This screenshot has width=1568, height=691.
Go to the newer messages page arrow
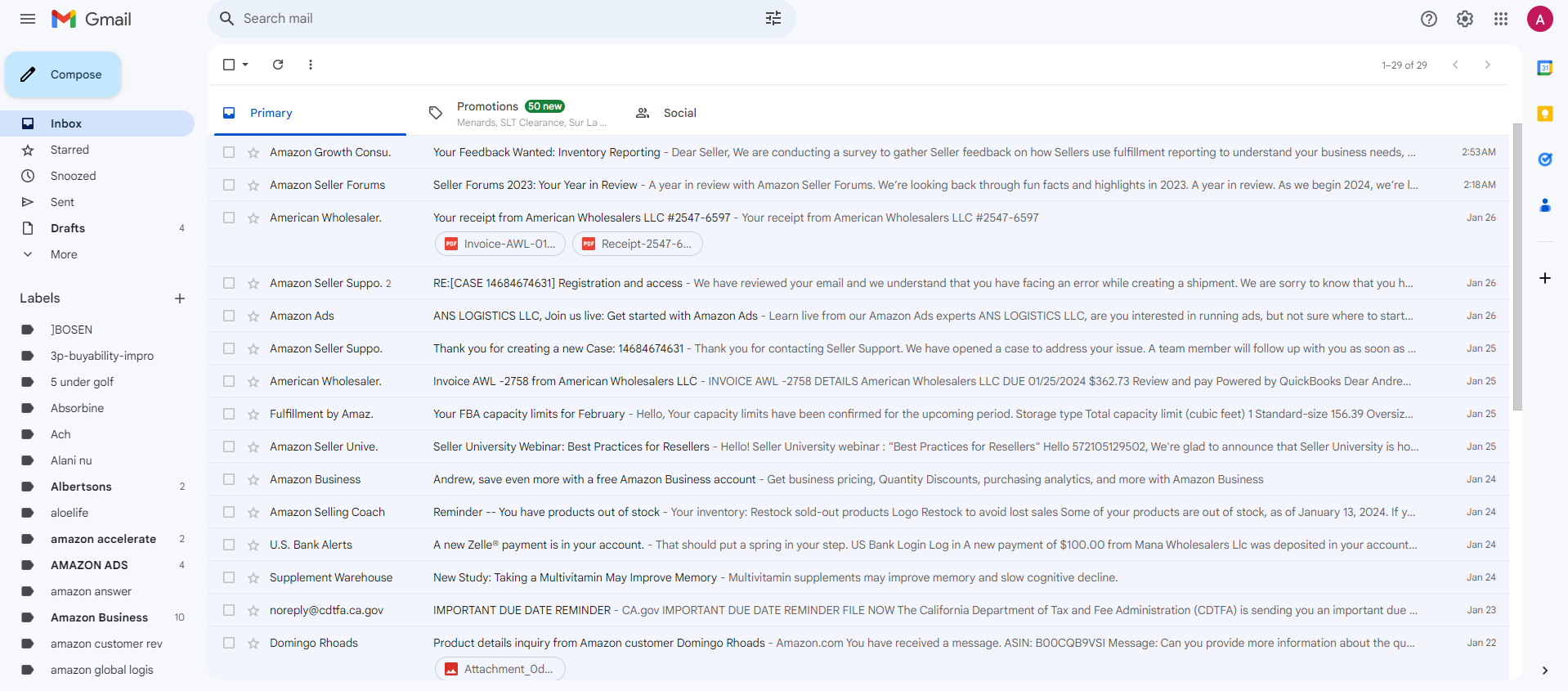[x=1455, y=65]
